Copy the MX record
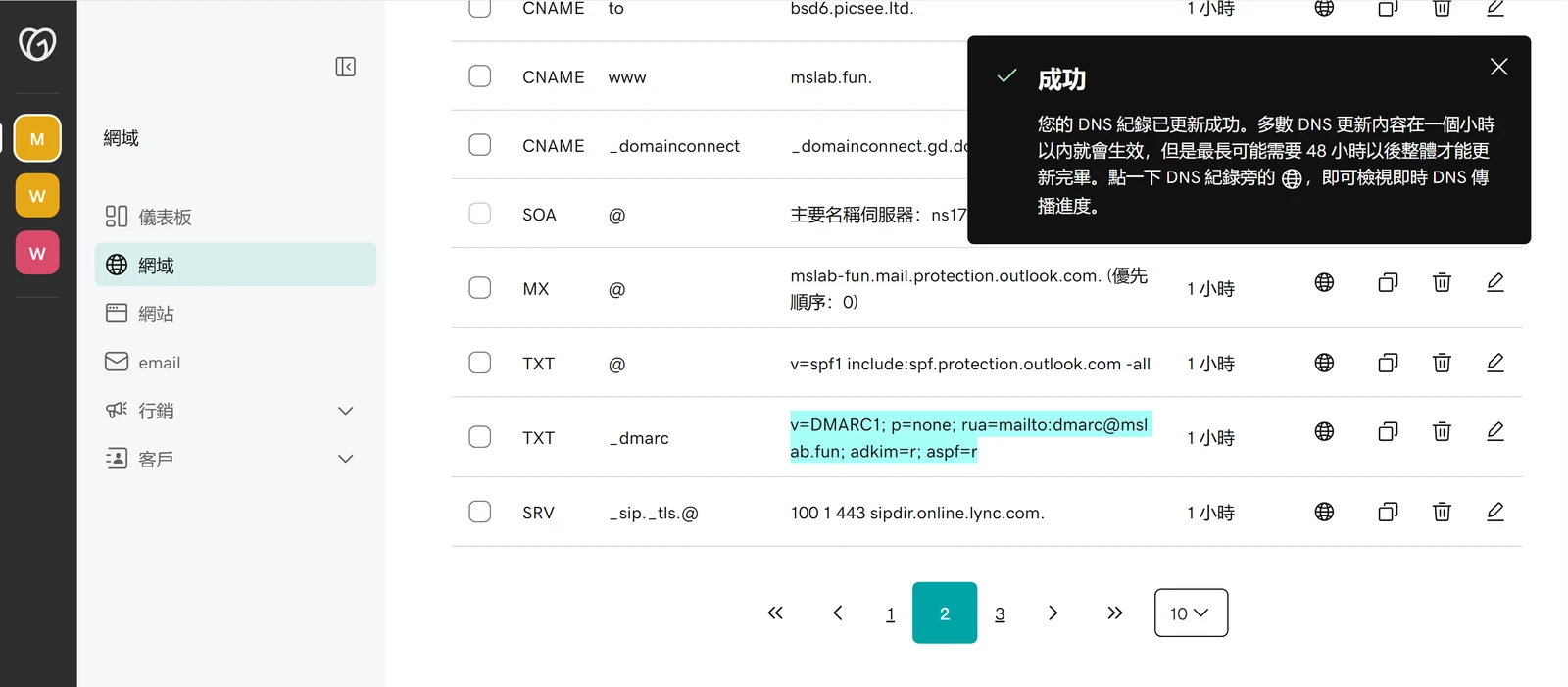Image resolution: width=1568 pixels, height=687 pixels. [x=1388, y=282]
